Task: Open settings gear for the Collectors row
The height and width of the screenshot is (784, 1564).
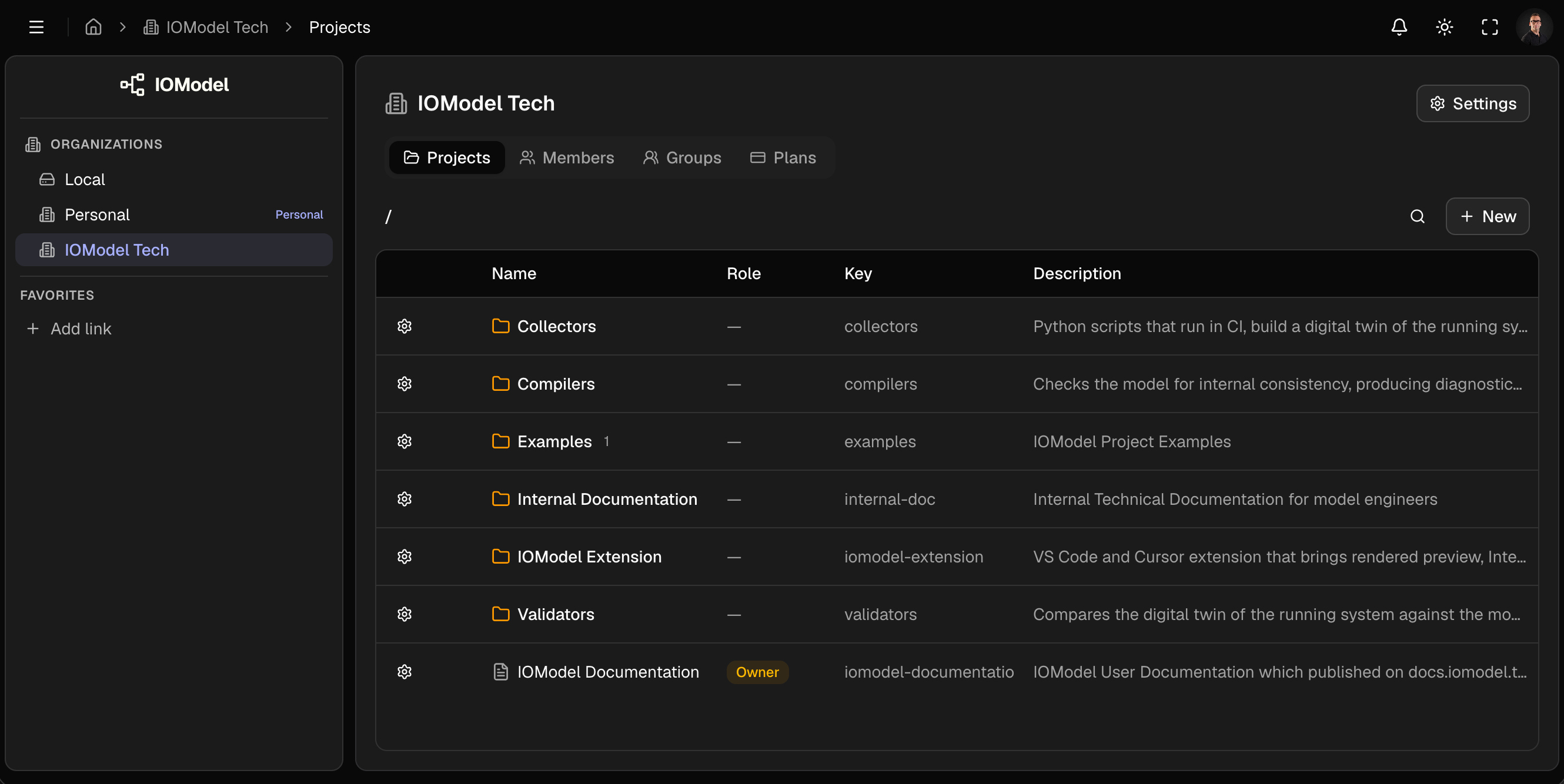Action: coord(405,326)
